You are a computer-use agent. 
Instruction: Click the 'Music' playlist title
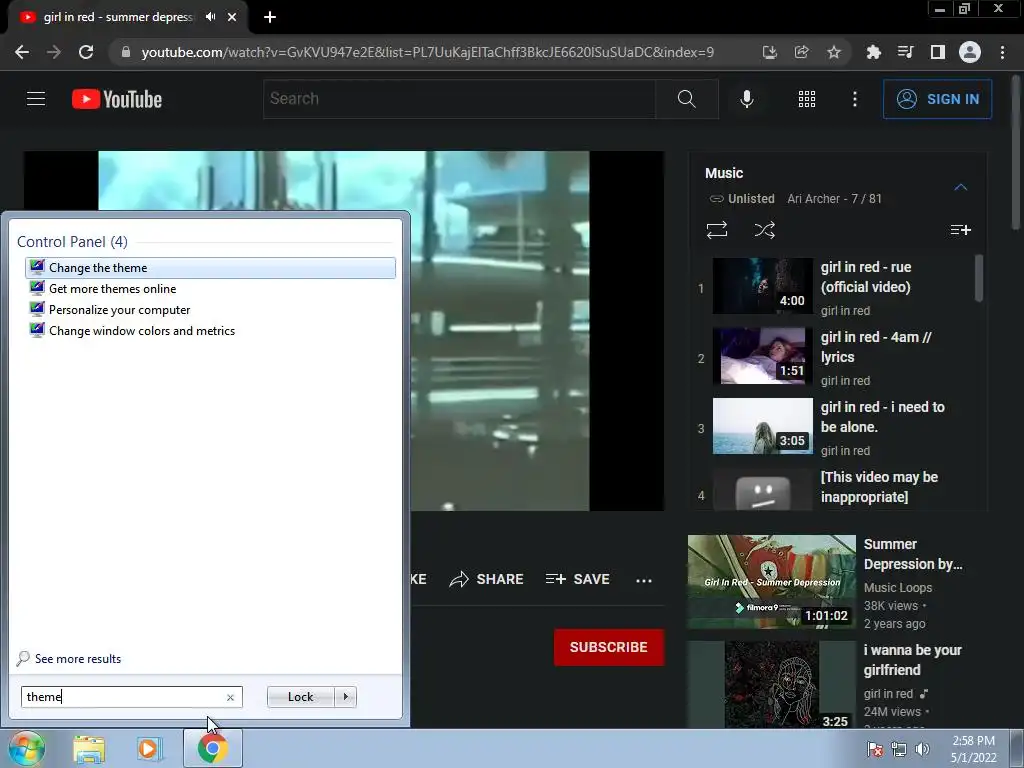coord(724,173)
